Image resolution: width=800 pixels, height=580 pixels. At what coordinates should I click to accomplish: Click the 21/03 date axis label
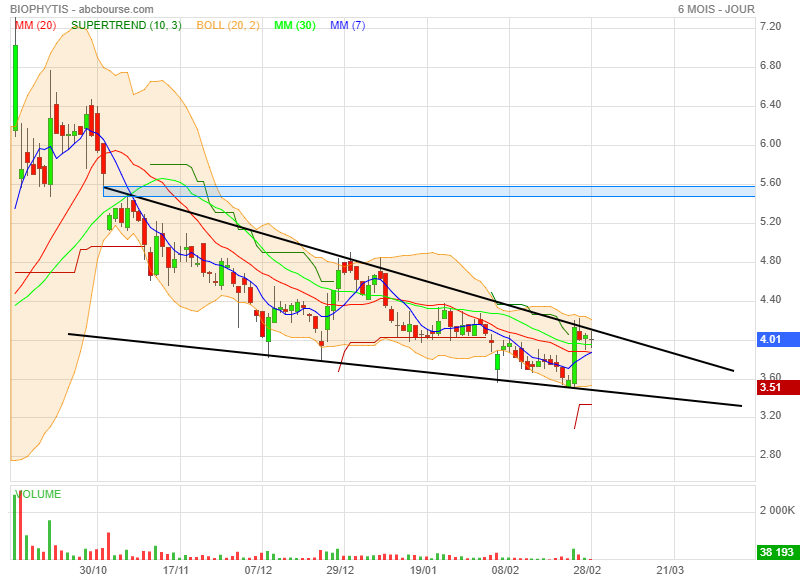pos(670,570)
